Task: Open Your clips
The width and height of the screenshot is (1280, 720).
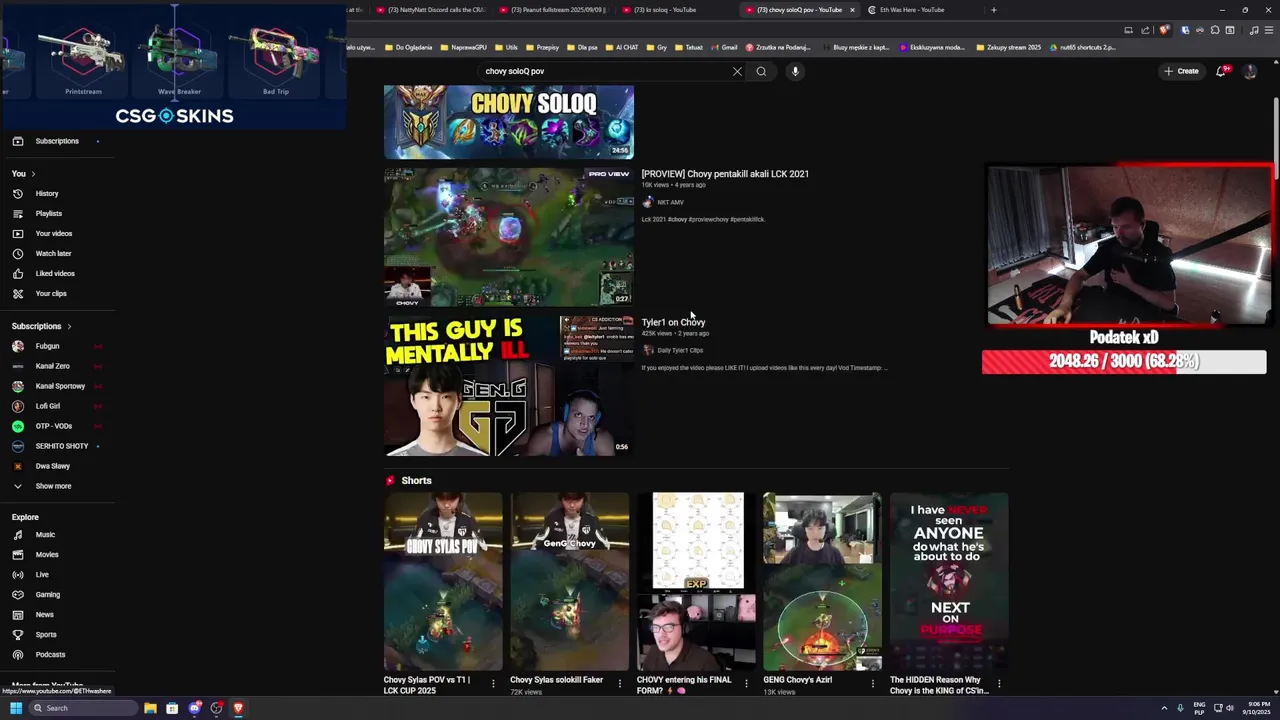Action: [x=51, y=293]
